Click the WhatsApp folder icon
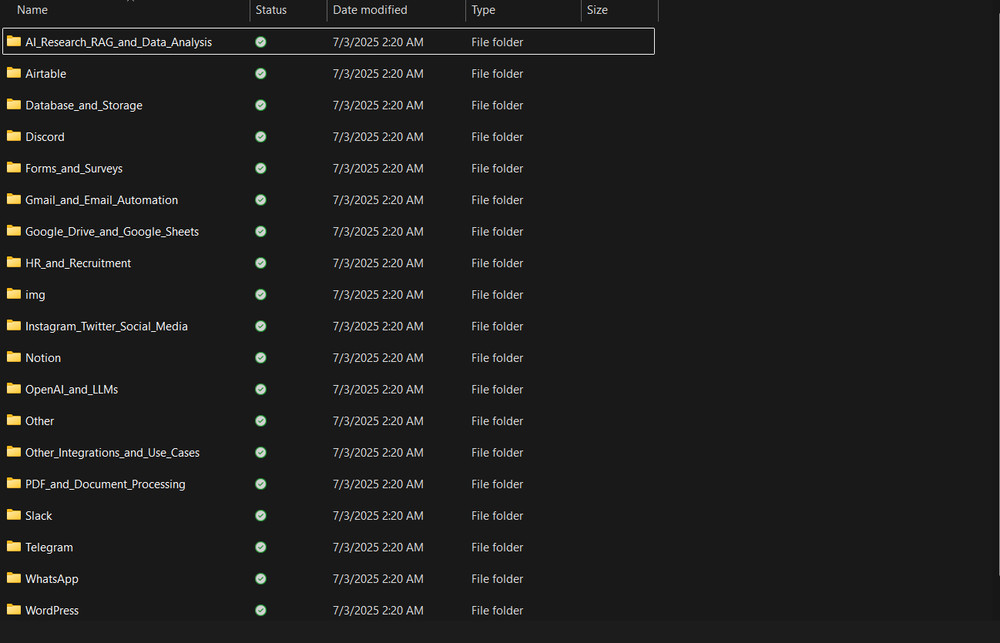 click(x=13, y=579)
